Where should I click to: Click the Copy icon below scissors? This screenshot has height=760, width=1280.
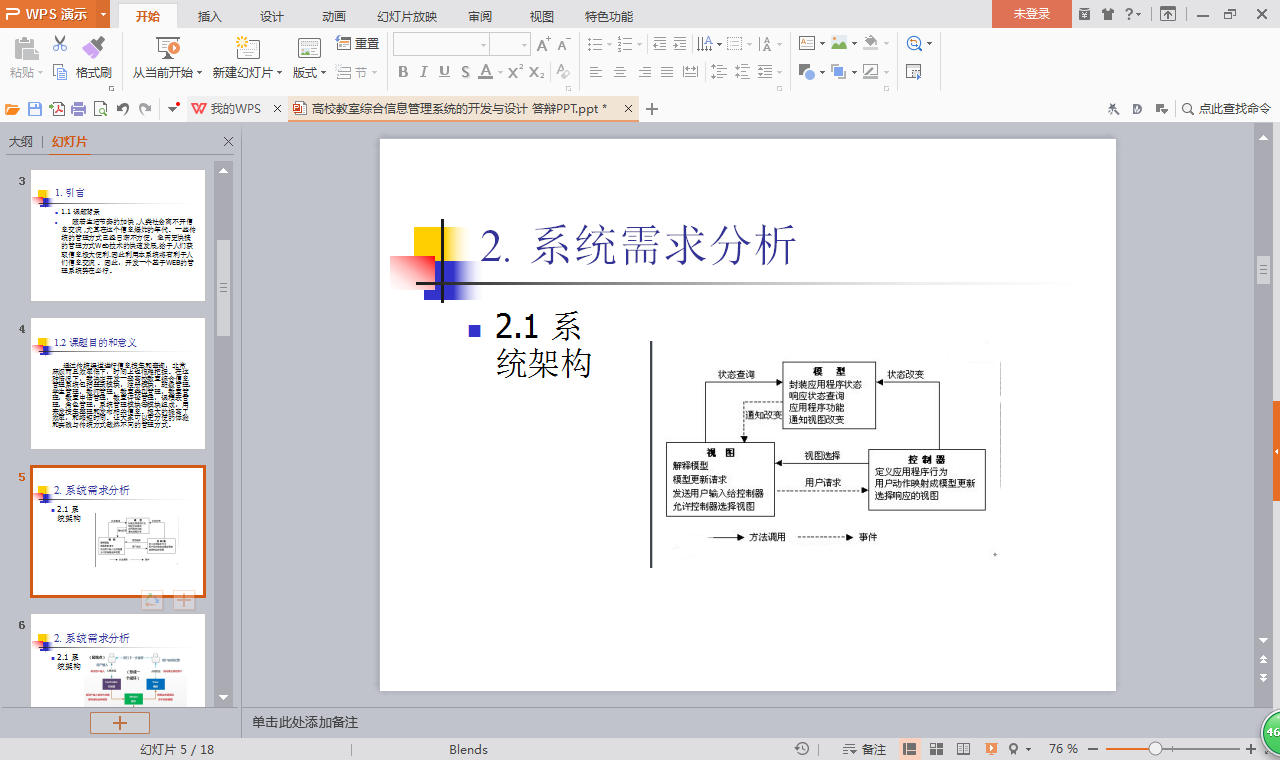pos(60,72)
